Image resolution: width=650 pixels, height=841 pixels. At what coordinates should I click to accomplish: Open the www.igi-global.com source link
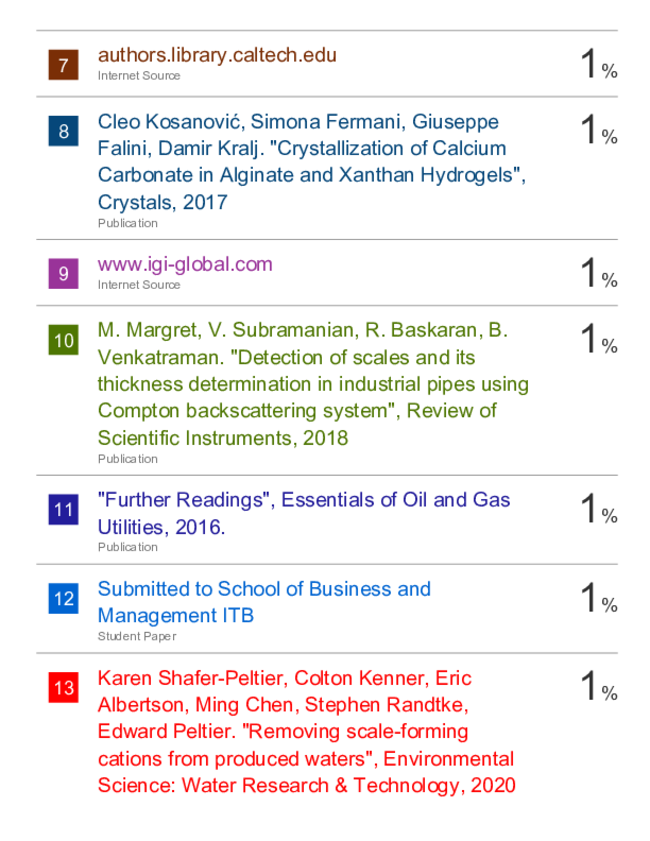click(185, 264)
